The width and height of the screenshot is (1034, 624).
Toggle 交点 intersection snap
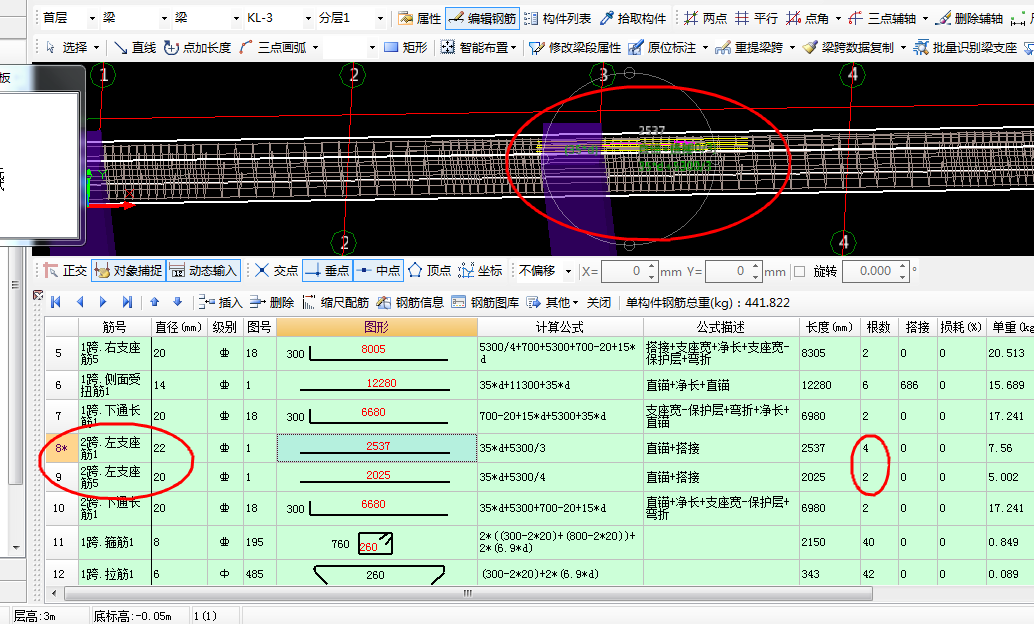coord(276,271)
